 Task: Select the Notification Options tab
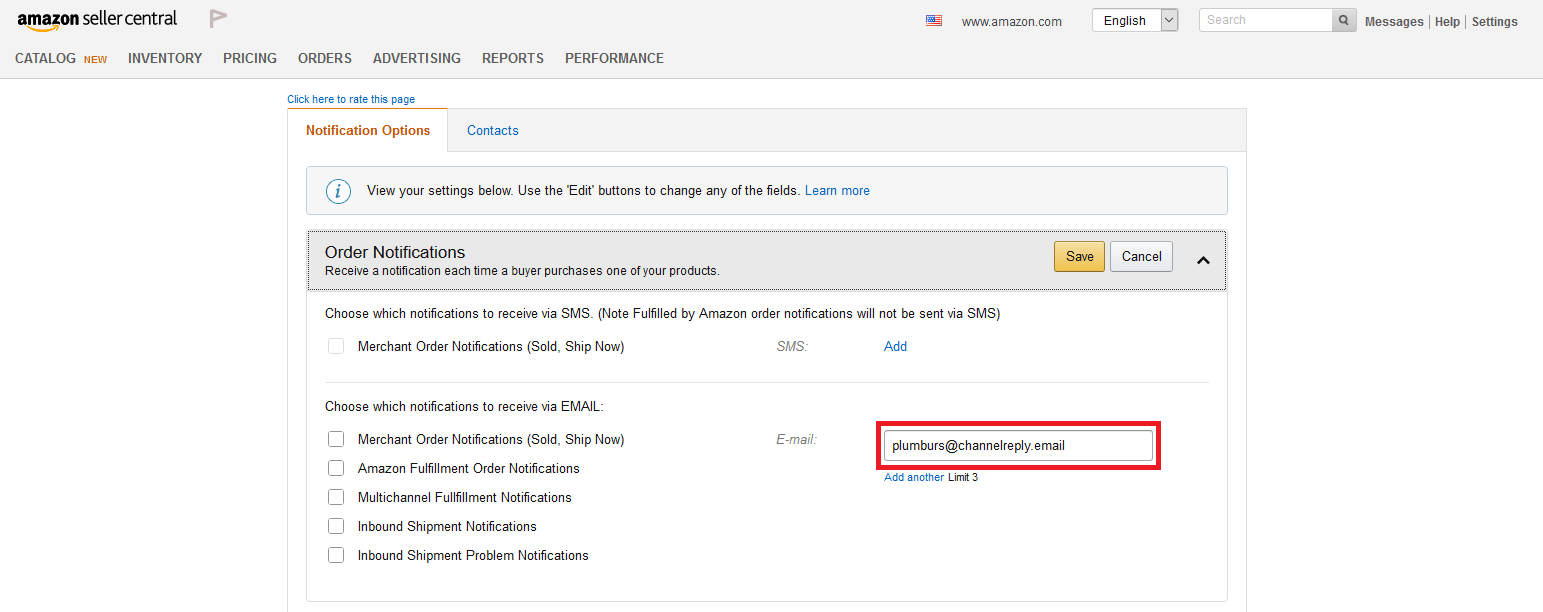point(368,130)
